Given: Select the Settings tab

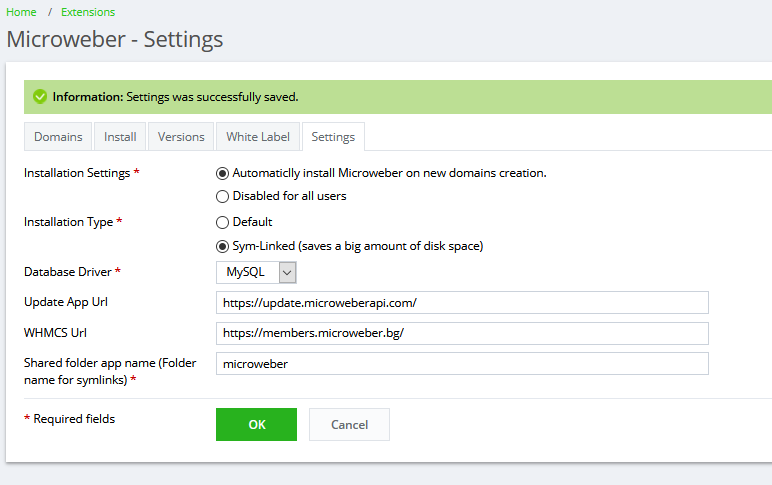Looking at the screenshot, I should 333,137.
